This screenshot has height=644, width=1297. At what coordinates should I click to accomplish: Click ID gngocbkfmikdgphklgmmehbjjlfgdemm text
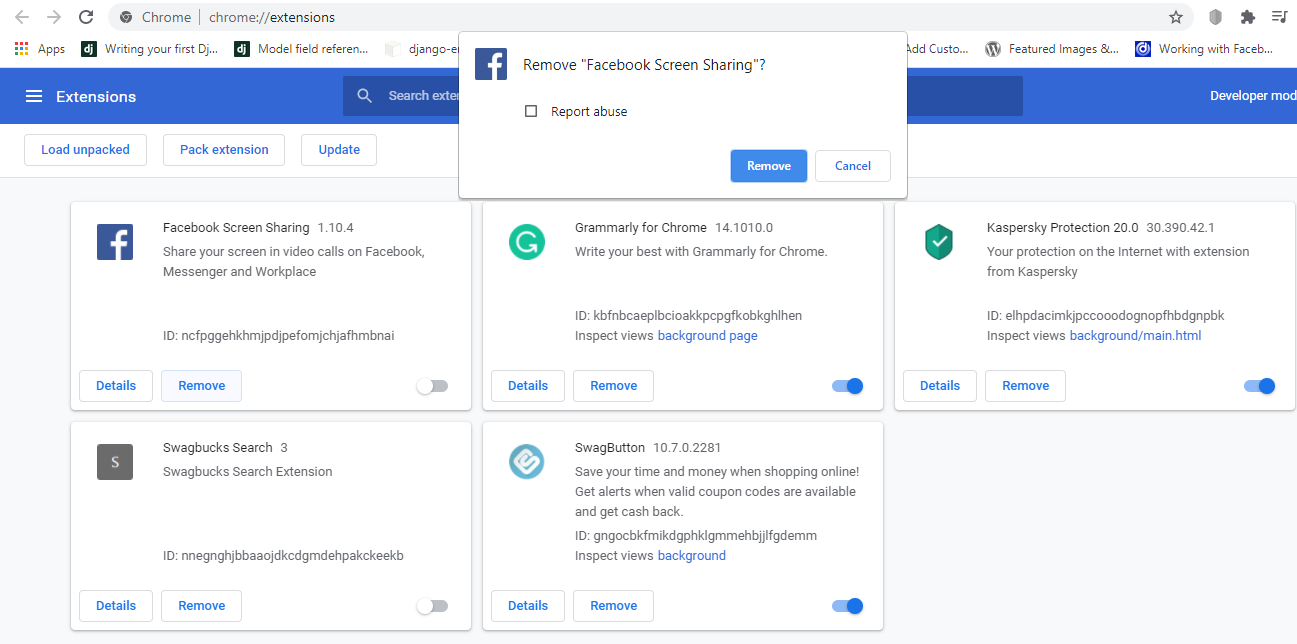(696, 536)
